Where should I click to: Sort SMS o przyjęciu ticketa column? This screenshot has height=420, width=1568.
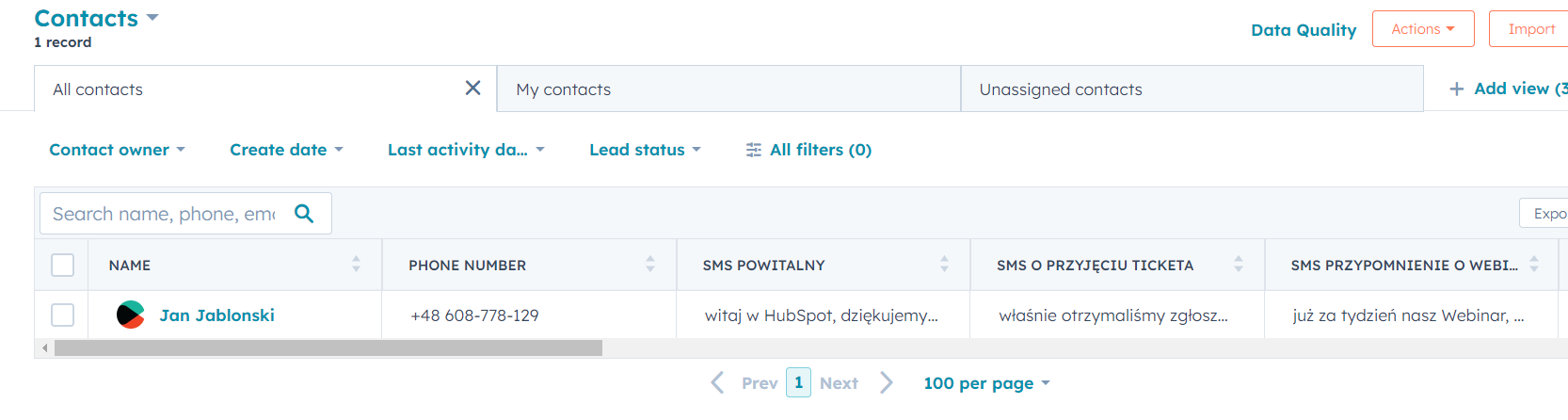(1239, 265)
